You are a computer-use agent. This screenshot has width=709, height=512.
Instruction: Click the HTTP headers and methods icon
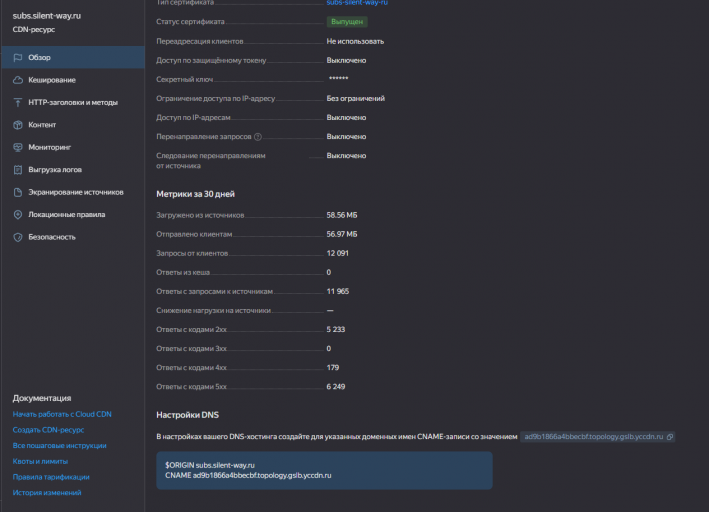click(18, 102)
